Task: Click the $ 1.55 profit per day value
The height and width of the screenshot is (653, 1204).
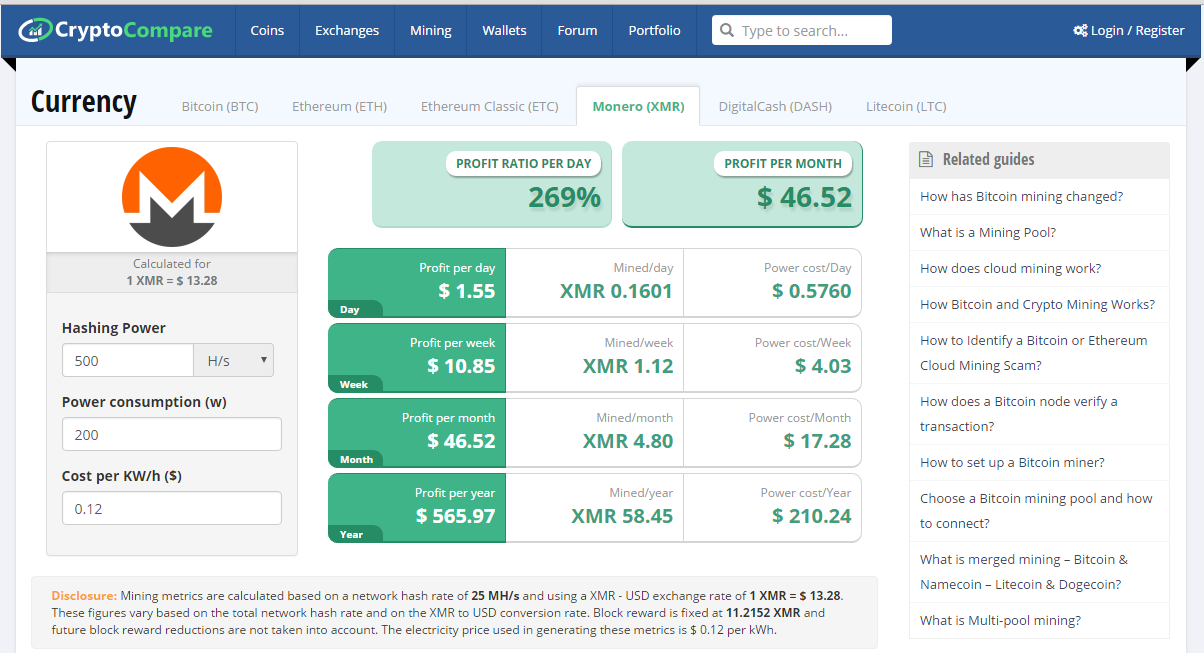Action: tap(467, 291)
